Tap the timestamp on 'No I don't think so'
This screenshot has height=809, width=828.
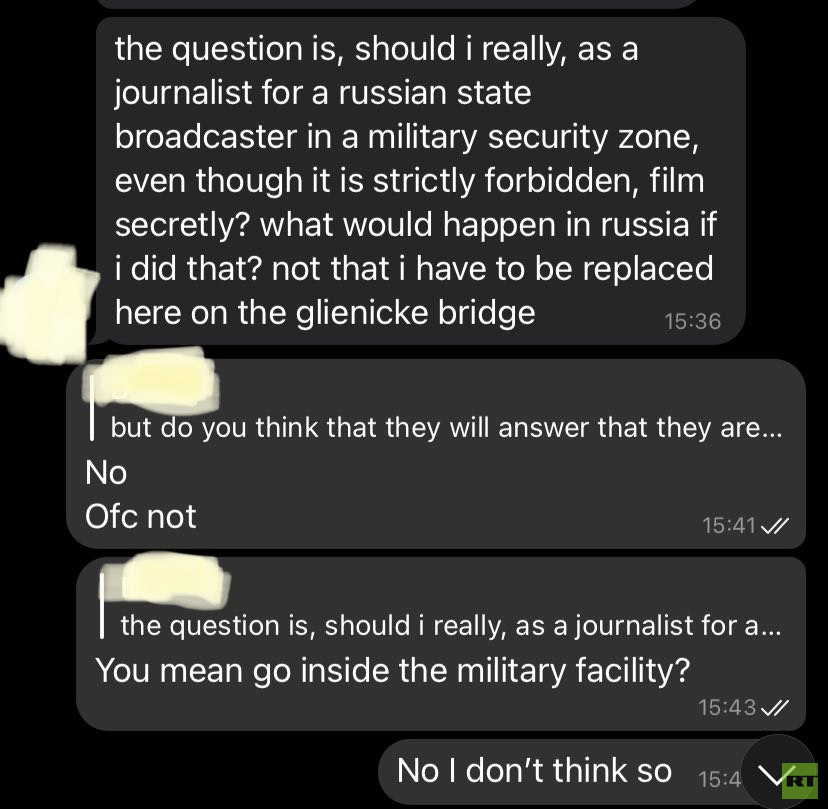tap(719, 779)
